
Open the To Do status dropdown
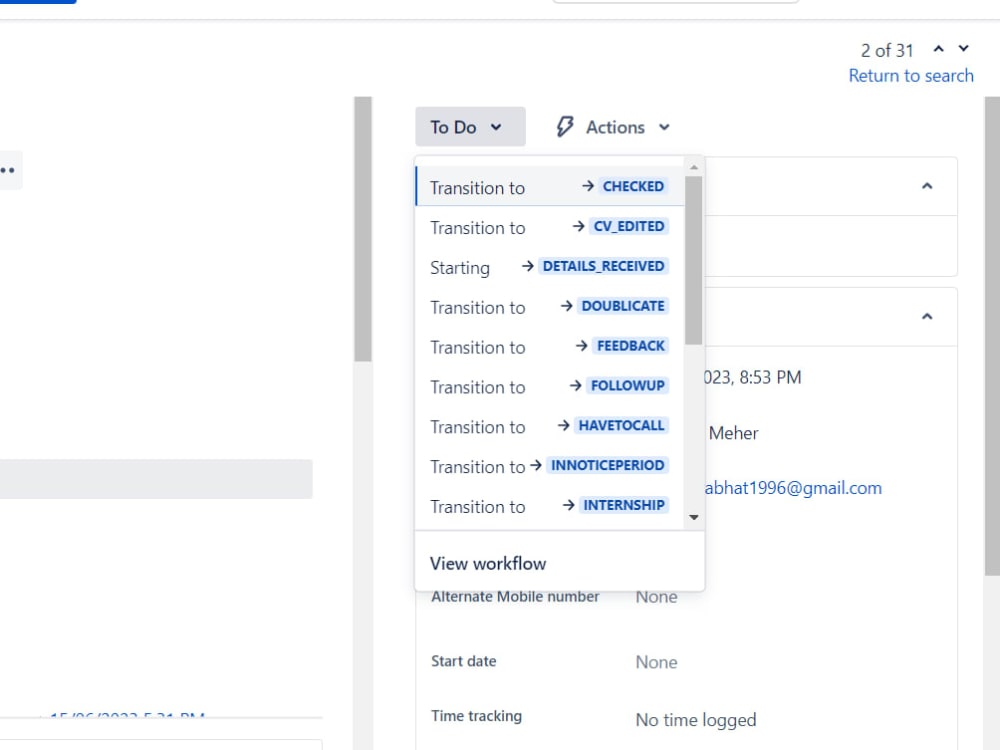click(470, 127)
